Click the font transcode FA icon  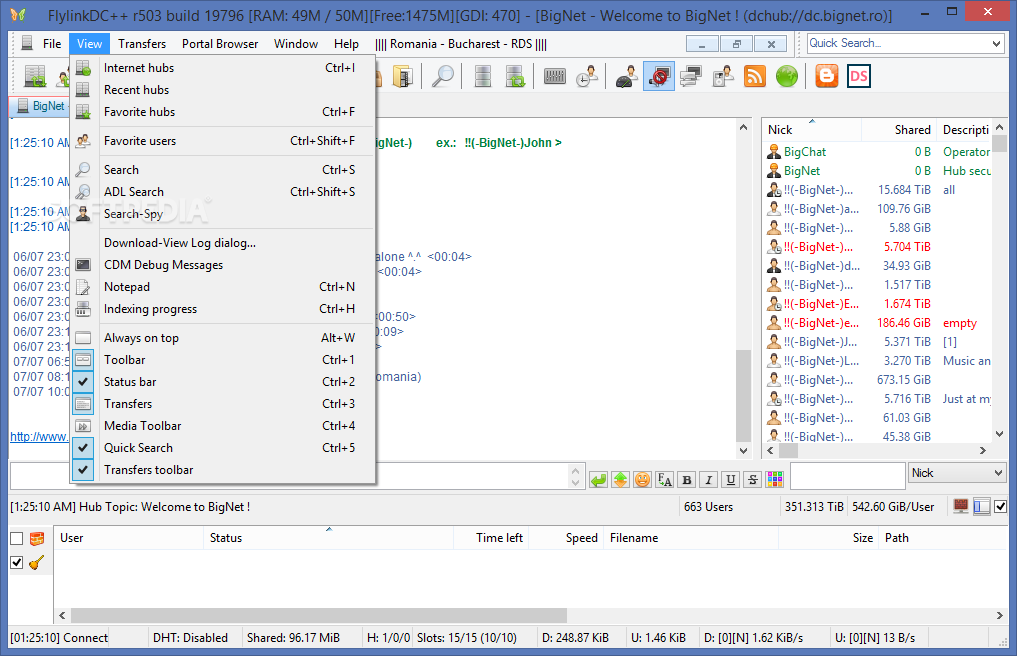point(664,480)
